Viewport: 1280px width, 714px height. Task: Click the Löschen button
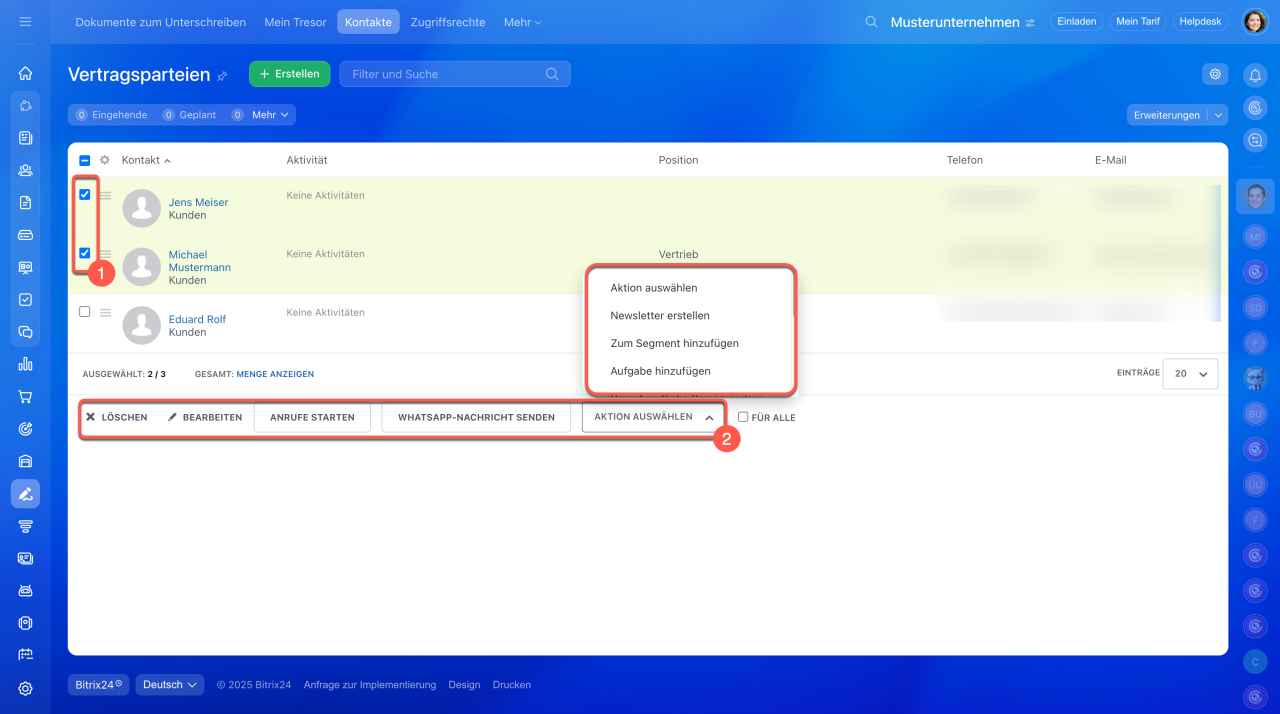coord(116,417)
